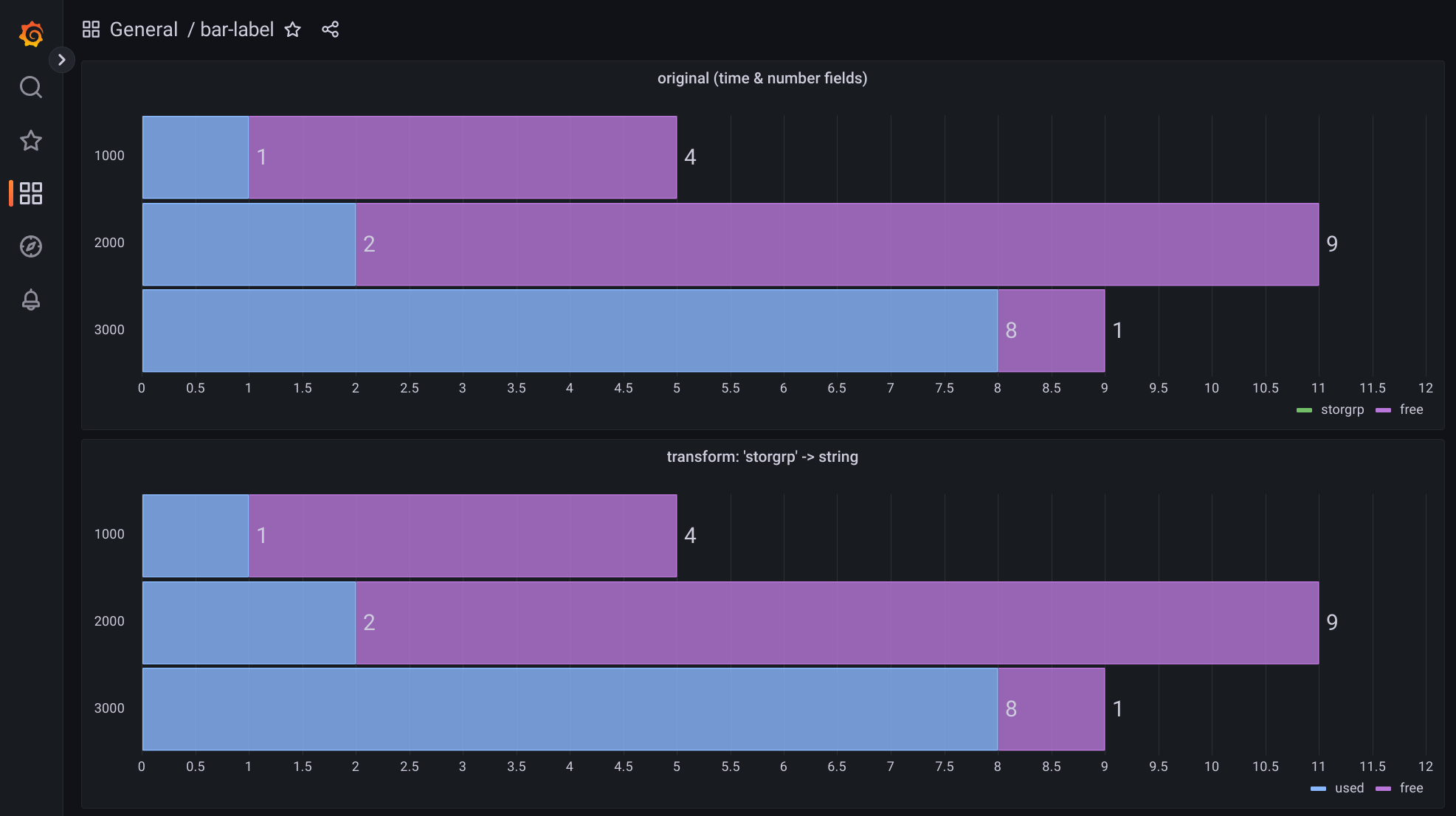The height and width of the screenshot is (816, 1456).
Task: Open the Starred dashboards icon
Action: (30, 140)
